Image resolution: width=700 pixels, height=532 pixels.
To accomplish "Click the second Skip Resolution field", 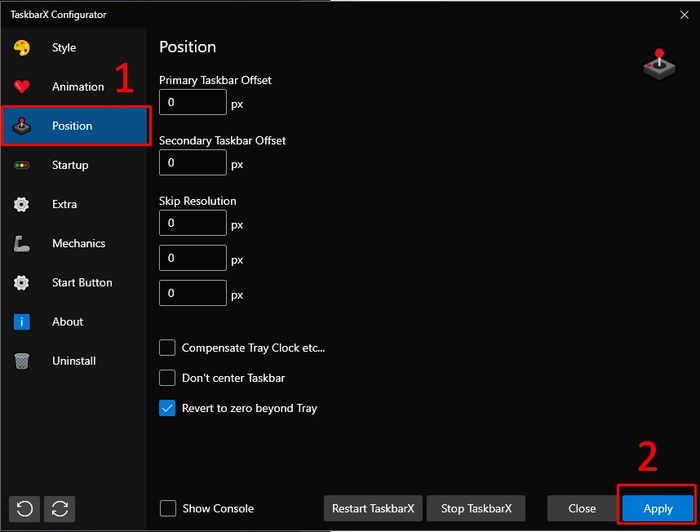I will pyautogui.click(x=193, y=258).
